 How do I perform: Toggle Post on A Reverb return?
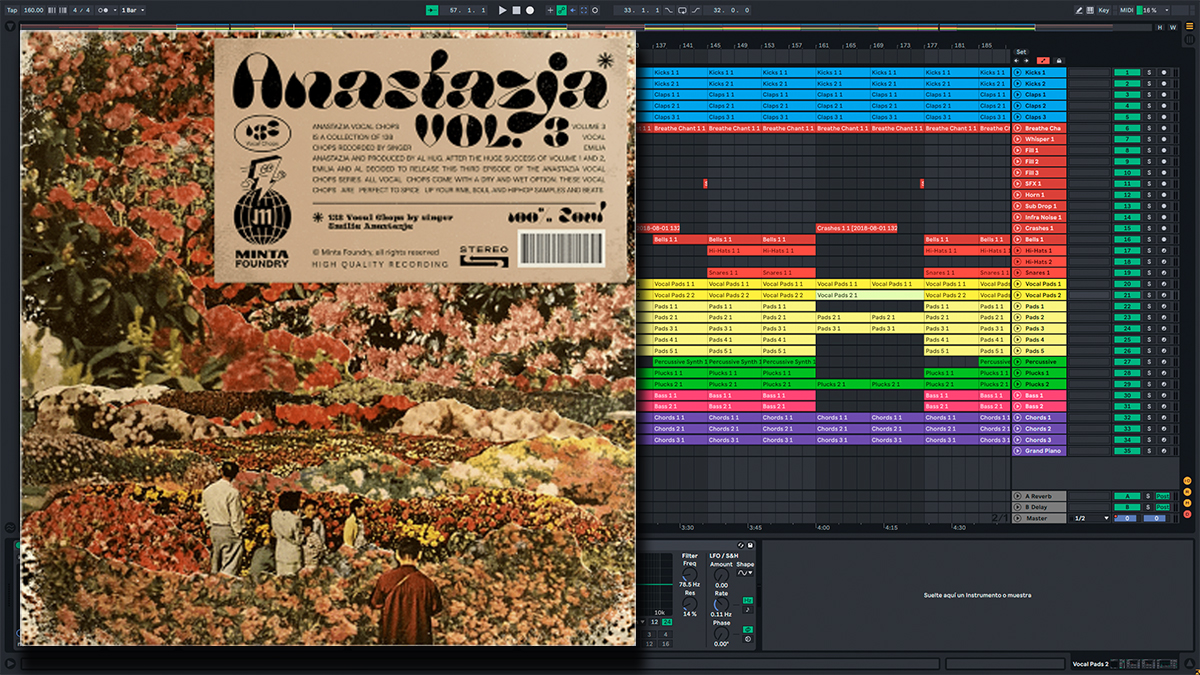click(1163, 496)
